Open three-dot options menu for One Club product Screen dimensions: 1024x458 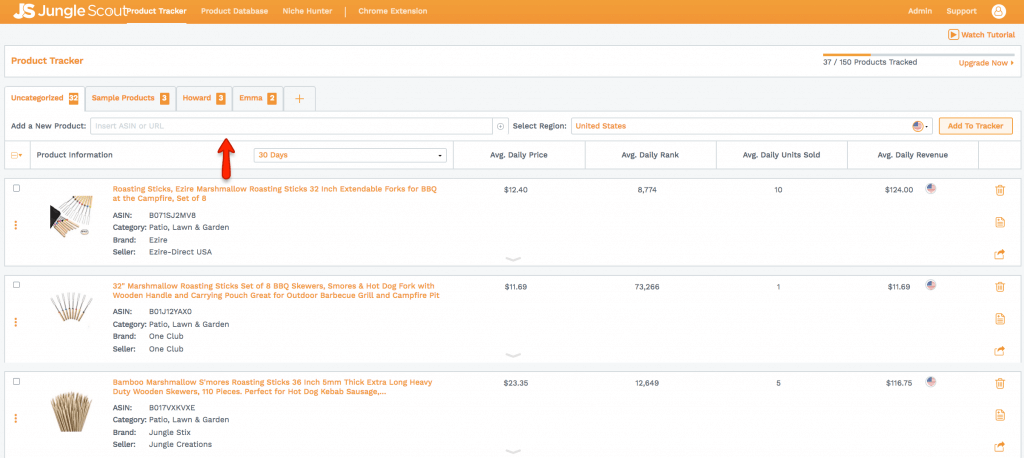point(16,322)
